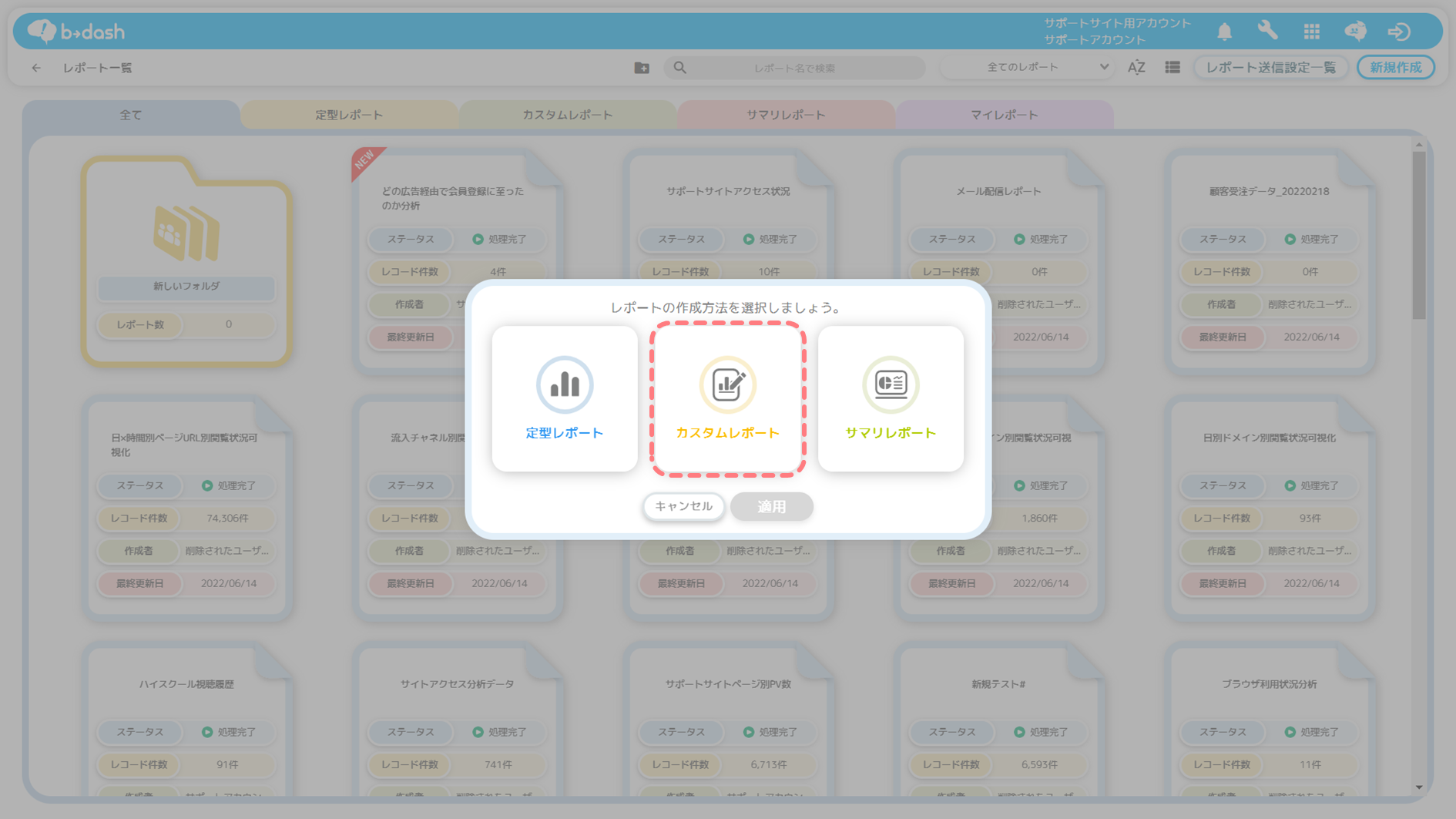Click 処理完了 status icon on メール配信レポート card
The image size is (1456, 819).
point(1019,240)
